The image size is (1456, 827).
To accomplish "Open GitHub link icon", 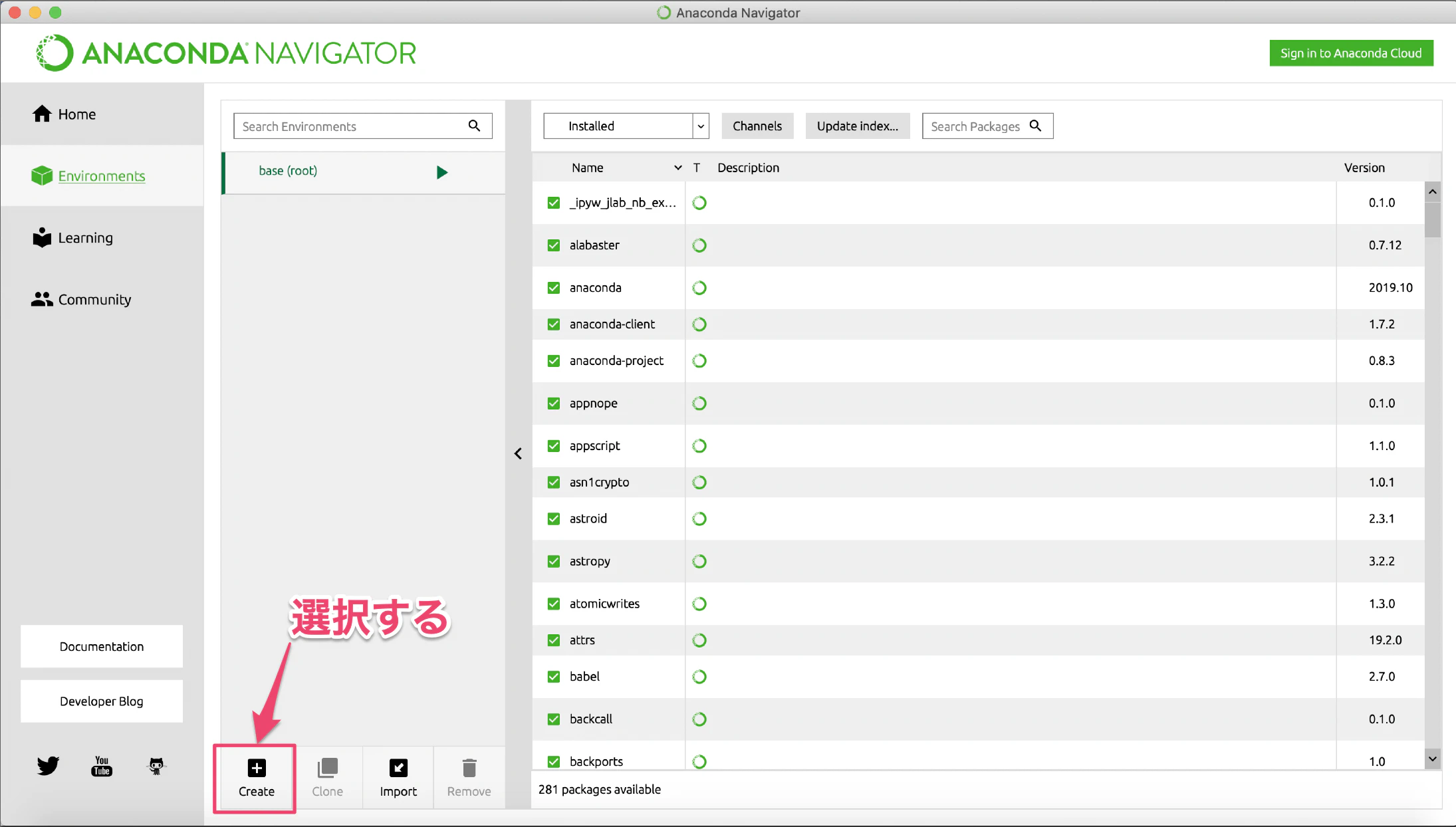I will 156,766.
